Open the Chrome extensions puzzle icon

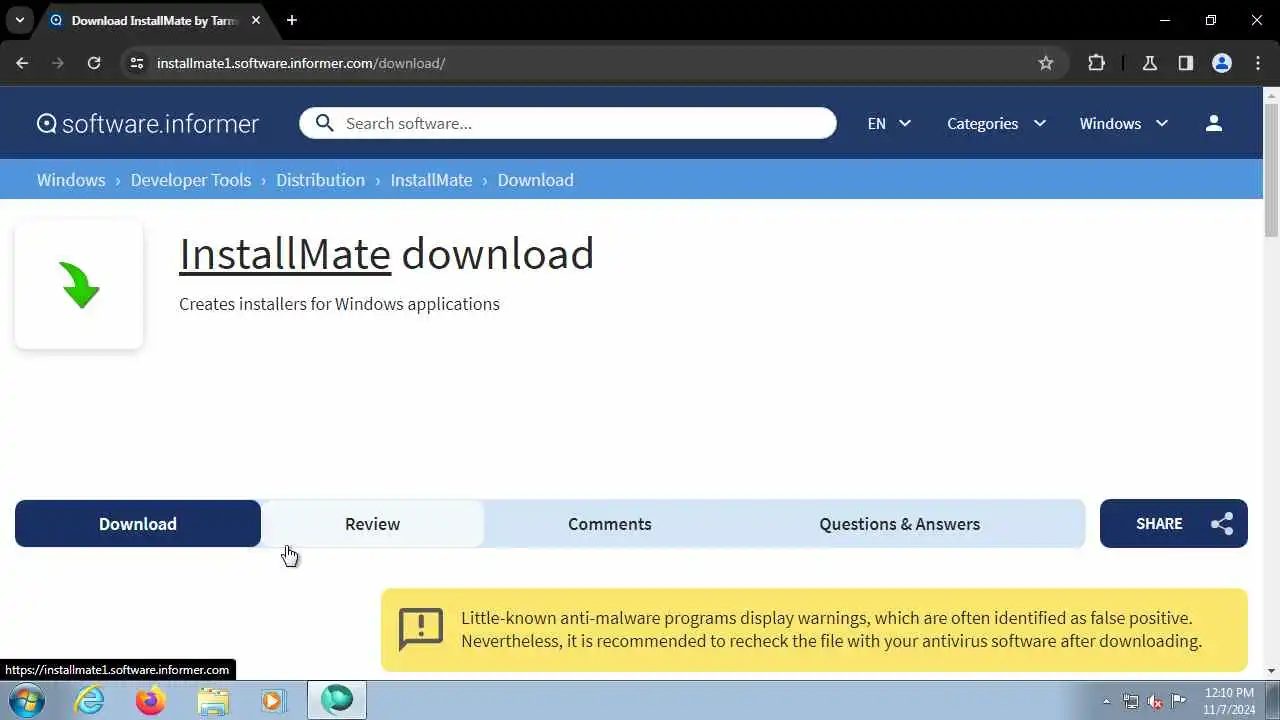pos(1097,63)
